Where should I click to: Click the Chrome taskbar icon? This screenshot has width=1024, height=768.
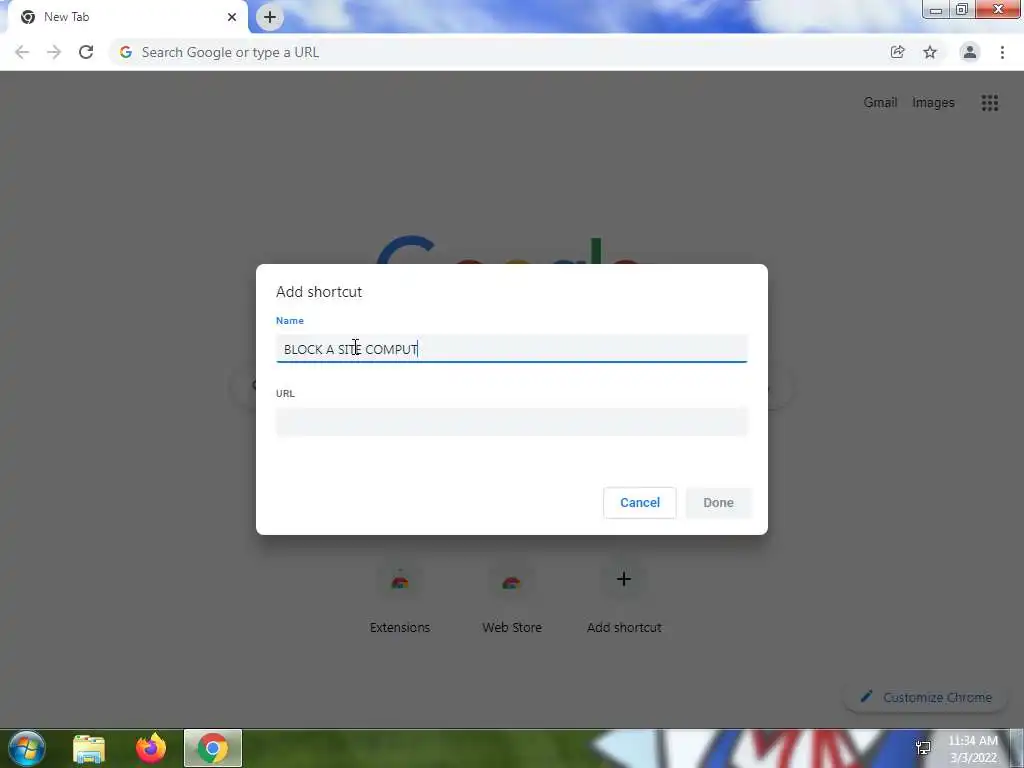[213, 748]
